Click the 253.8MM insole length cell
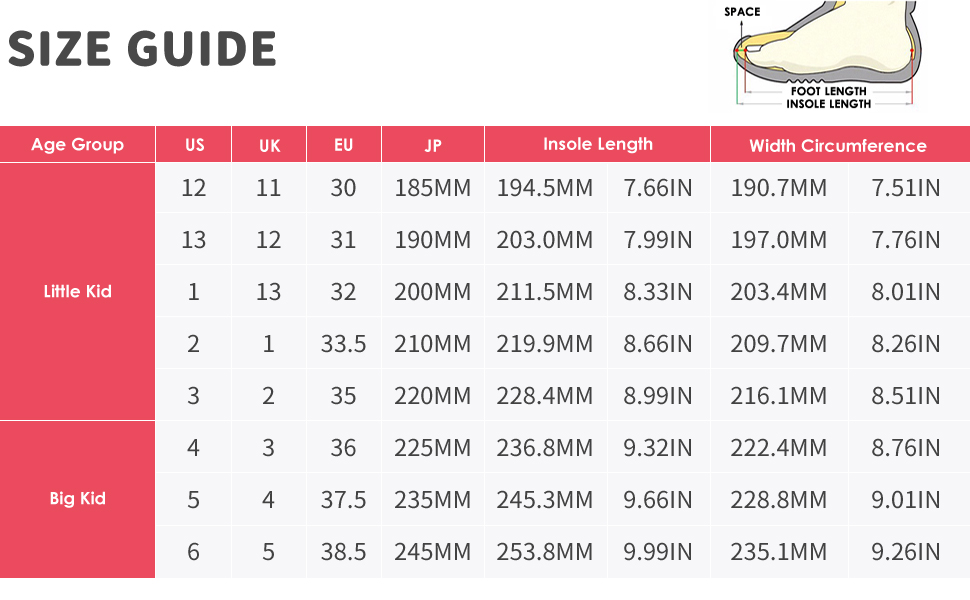 (x=545, y=552)
